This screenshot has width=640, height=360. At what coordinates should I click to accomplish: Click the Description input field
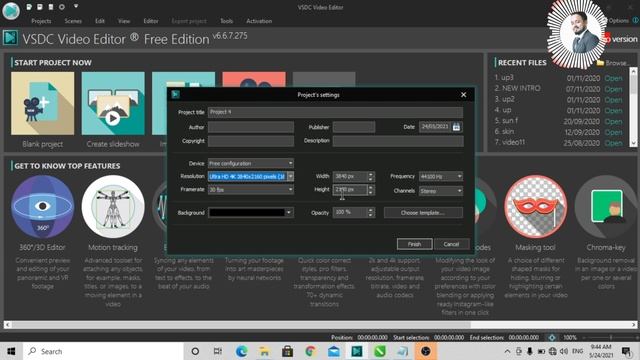coord(398,141)
